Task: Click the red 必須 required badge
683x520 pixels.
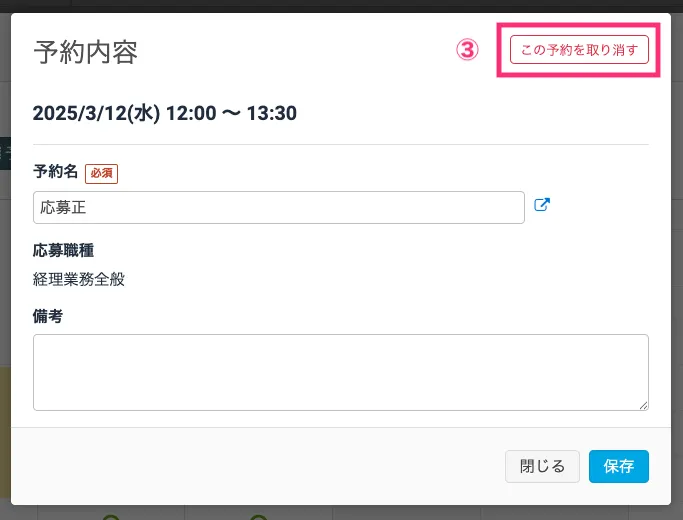Action: (101, 173)
